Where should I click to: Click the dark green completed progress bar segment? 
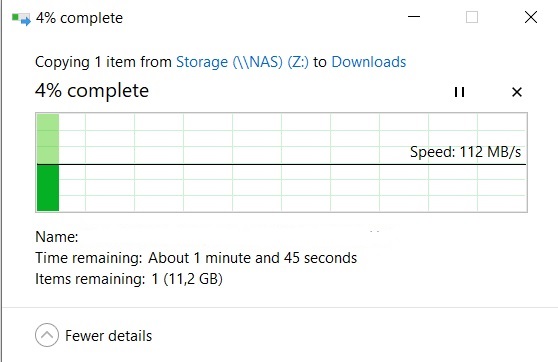point(48,188)
